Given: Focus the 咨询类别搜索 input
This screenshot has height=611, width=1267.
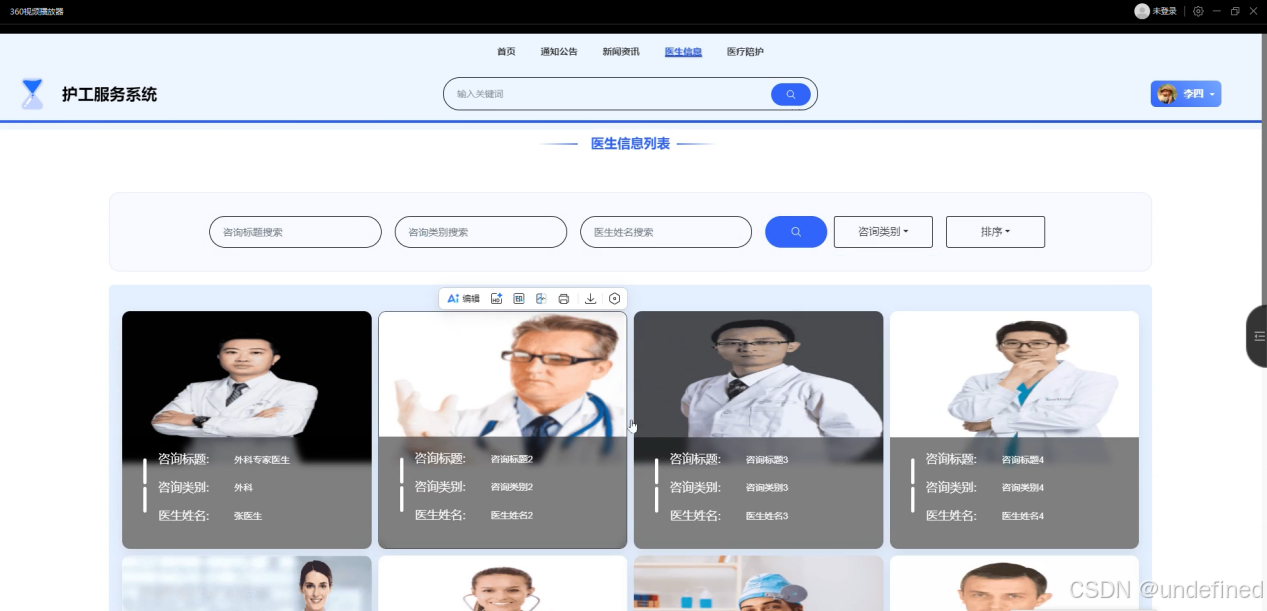Looking at the screenshot, I should coord(481,231).
